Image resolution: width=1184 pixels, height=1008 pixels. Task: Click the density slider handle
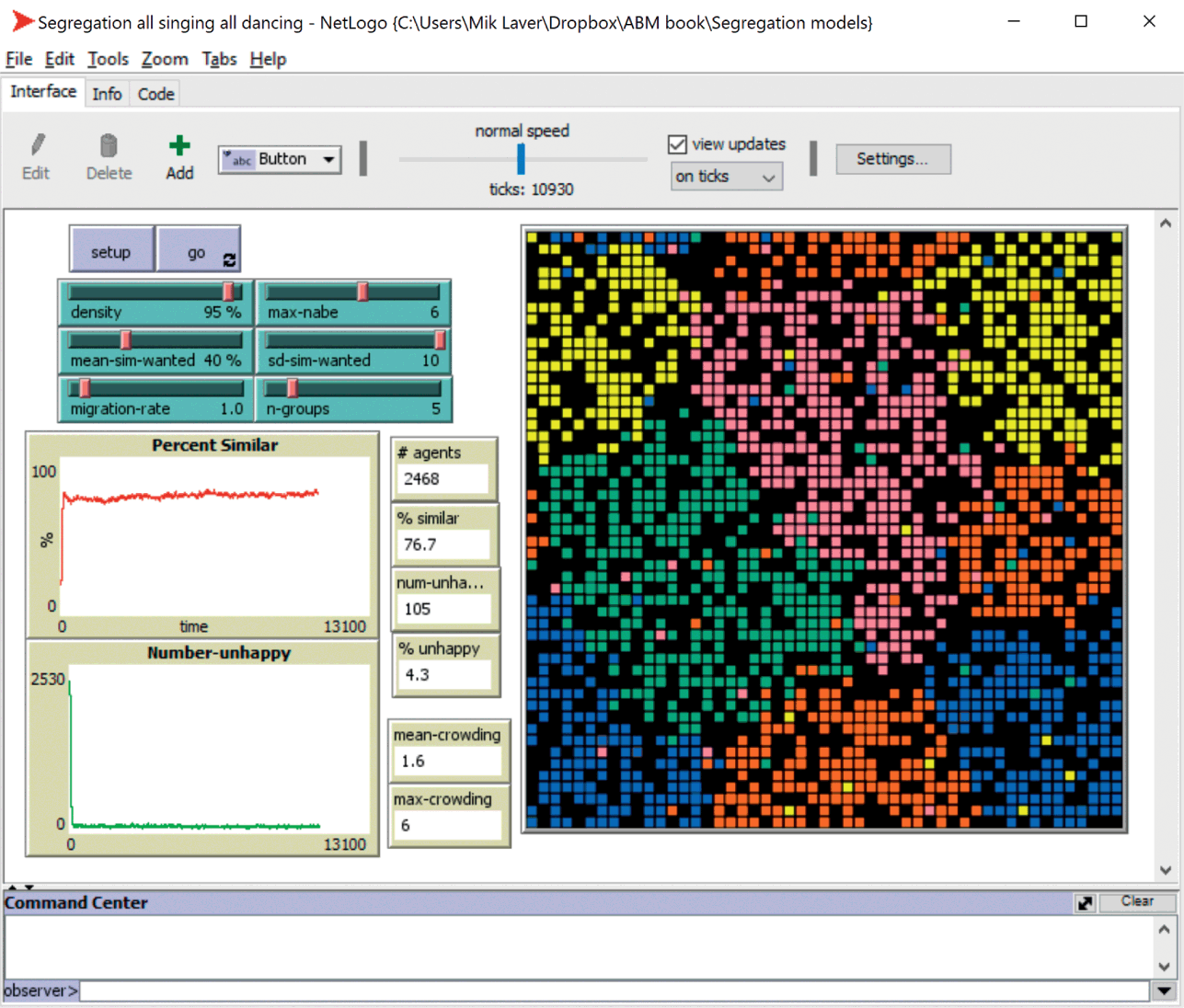pos(228,292)
